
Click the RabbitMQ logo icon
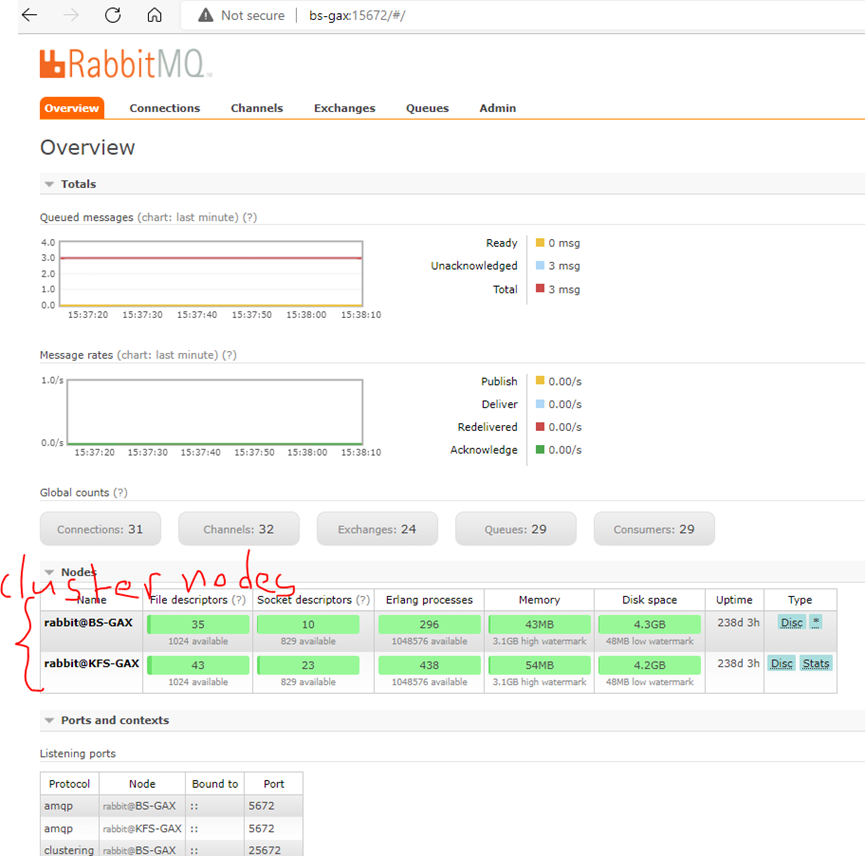(x=50, y=63)
